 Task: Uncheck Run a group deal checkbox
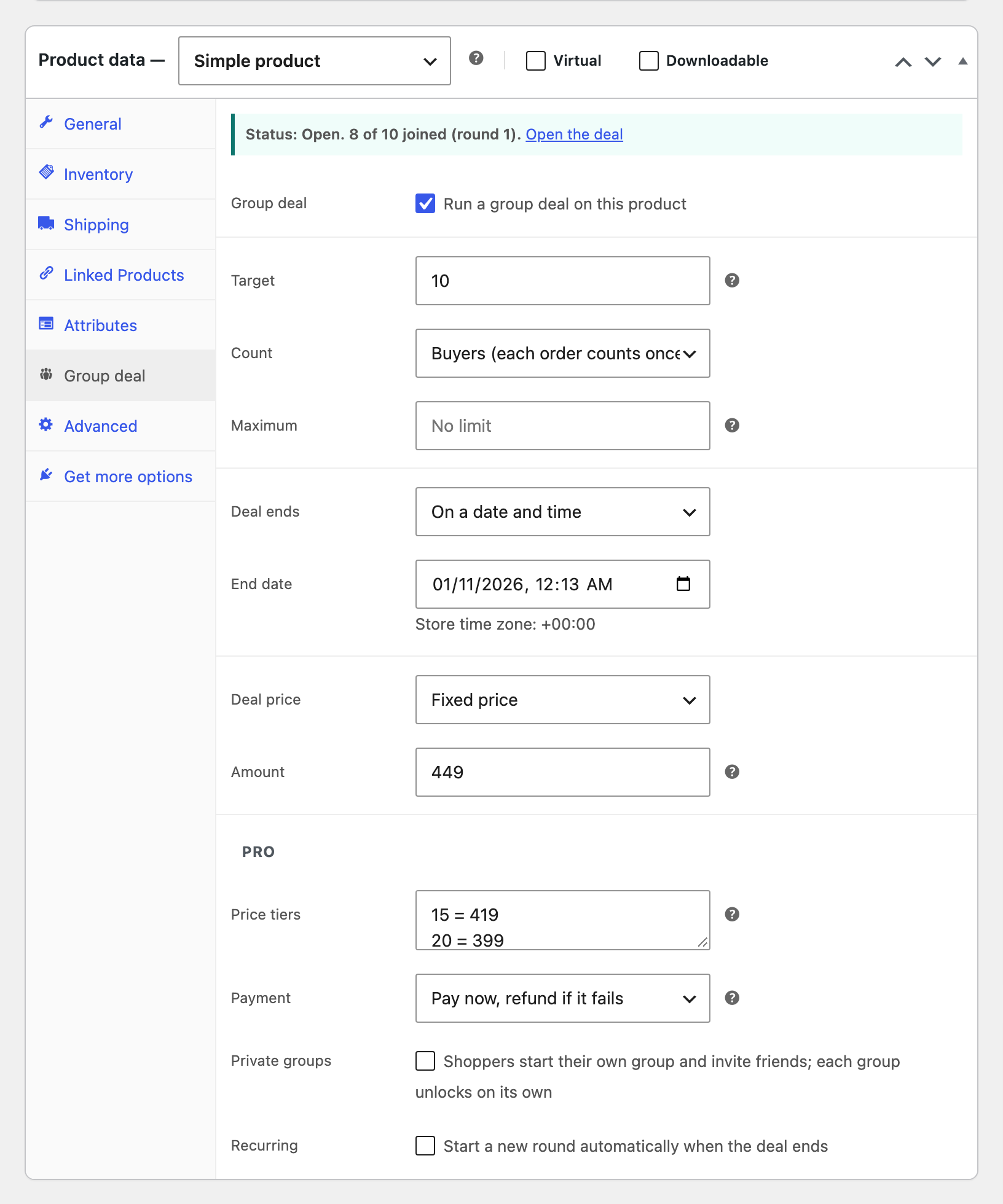pos(425,203)
